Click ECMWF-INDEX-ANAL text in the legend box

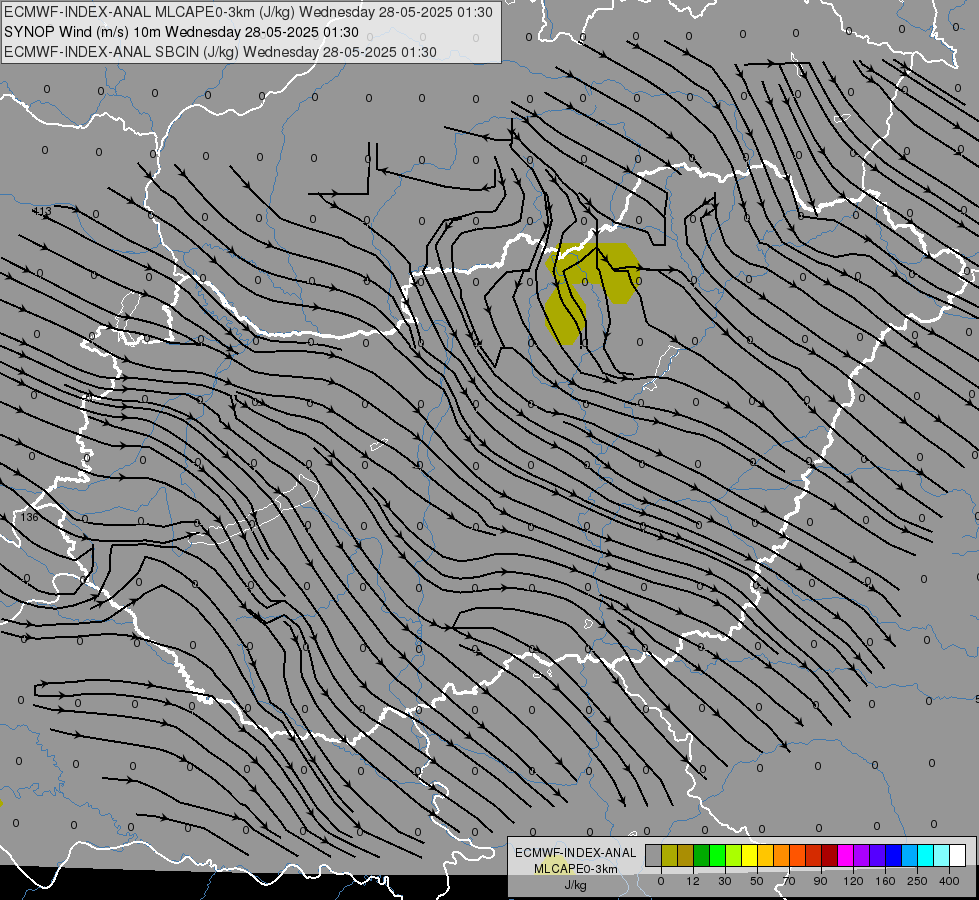pos(576,853)
